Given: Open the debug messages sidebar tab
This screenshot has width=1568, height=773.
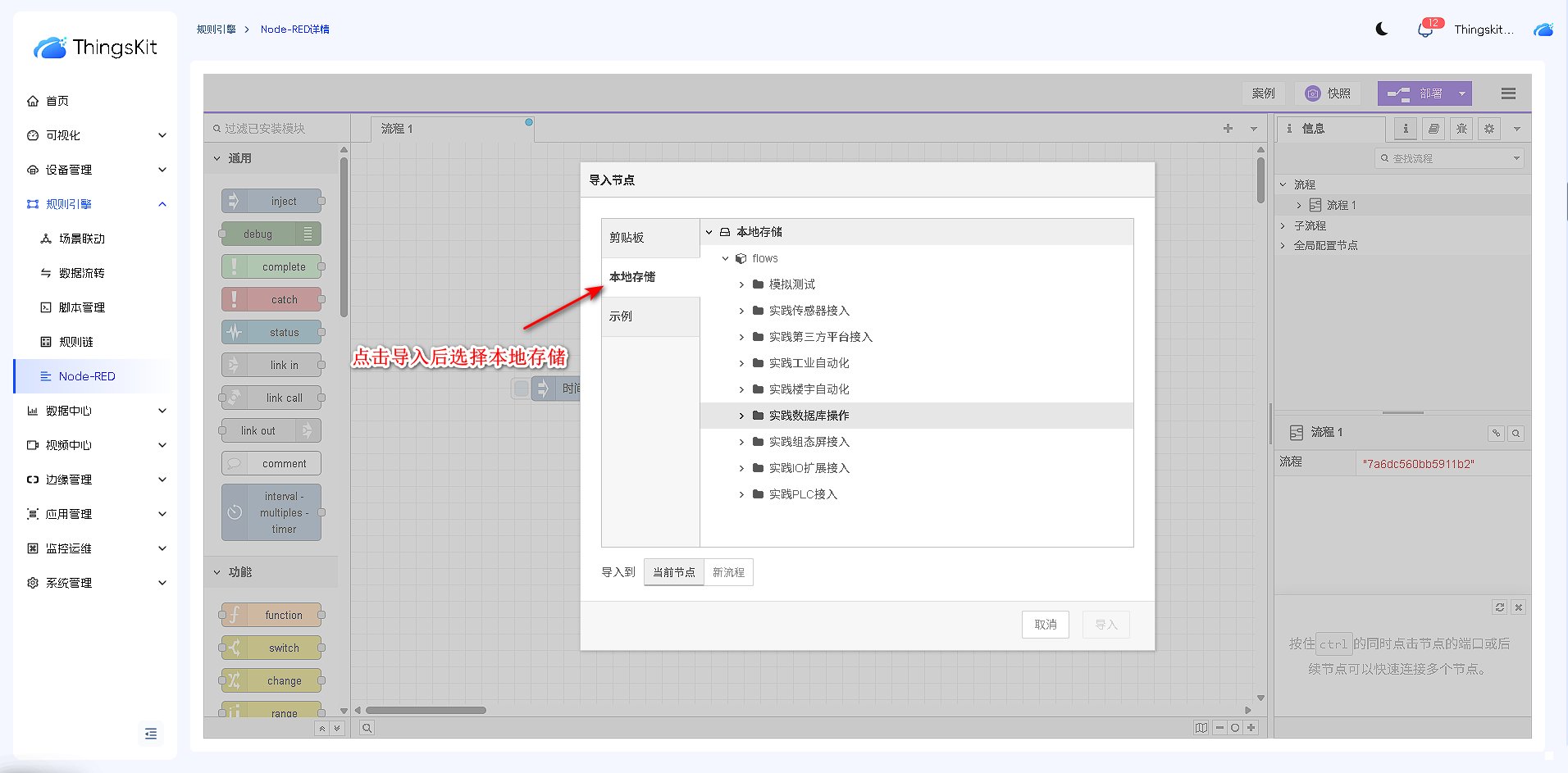Looking at the screenshot, I should [x=1461, y=129].
